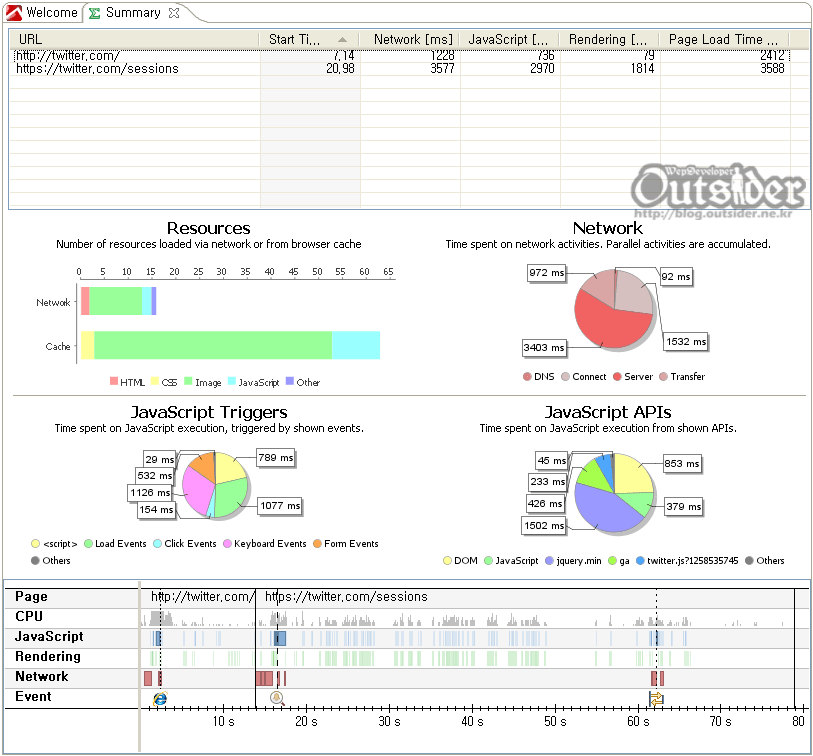813x756 pixels.
Task: Click the 1077 ms triggers pie label
Action: point(279,506)
